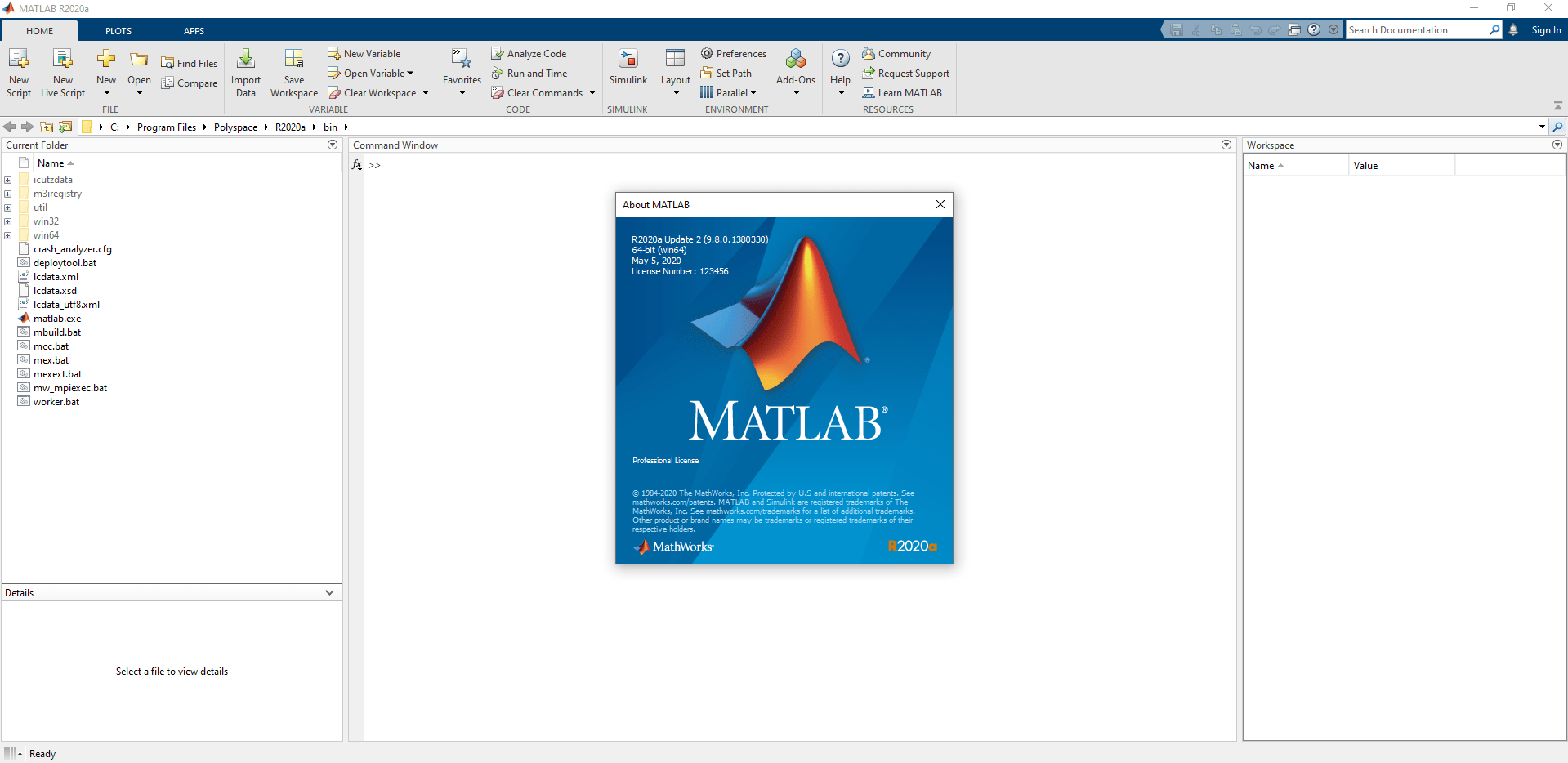Select the Import Data tool
Viewport: 1568px width, 763px height.
pyautogui.click(x=245, y=72)
